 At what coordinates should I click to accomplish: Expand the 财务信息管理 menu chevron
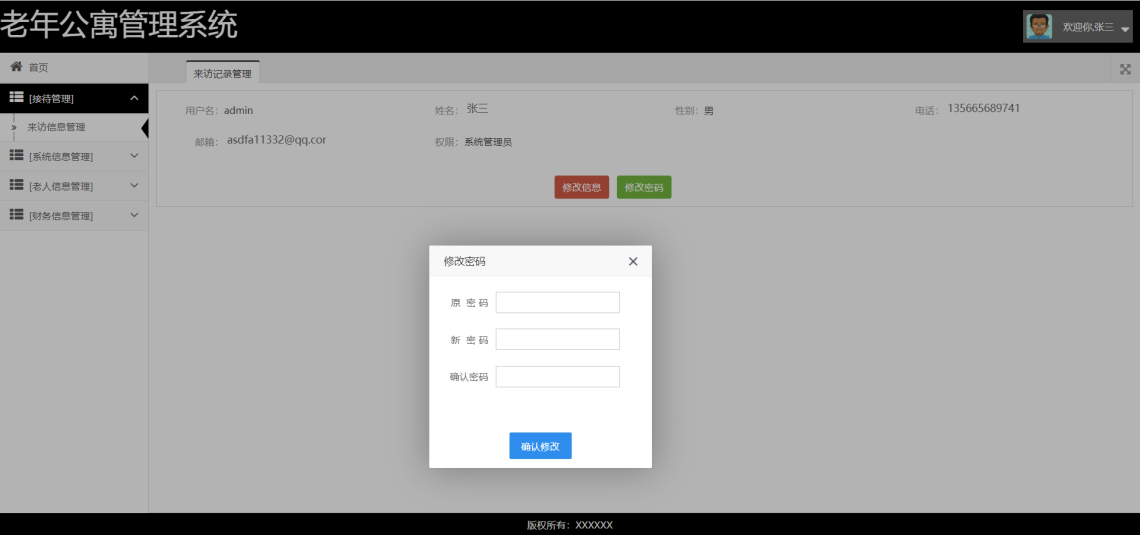click(x=134, y=215)
